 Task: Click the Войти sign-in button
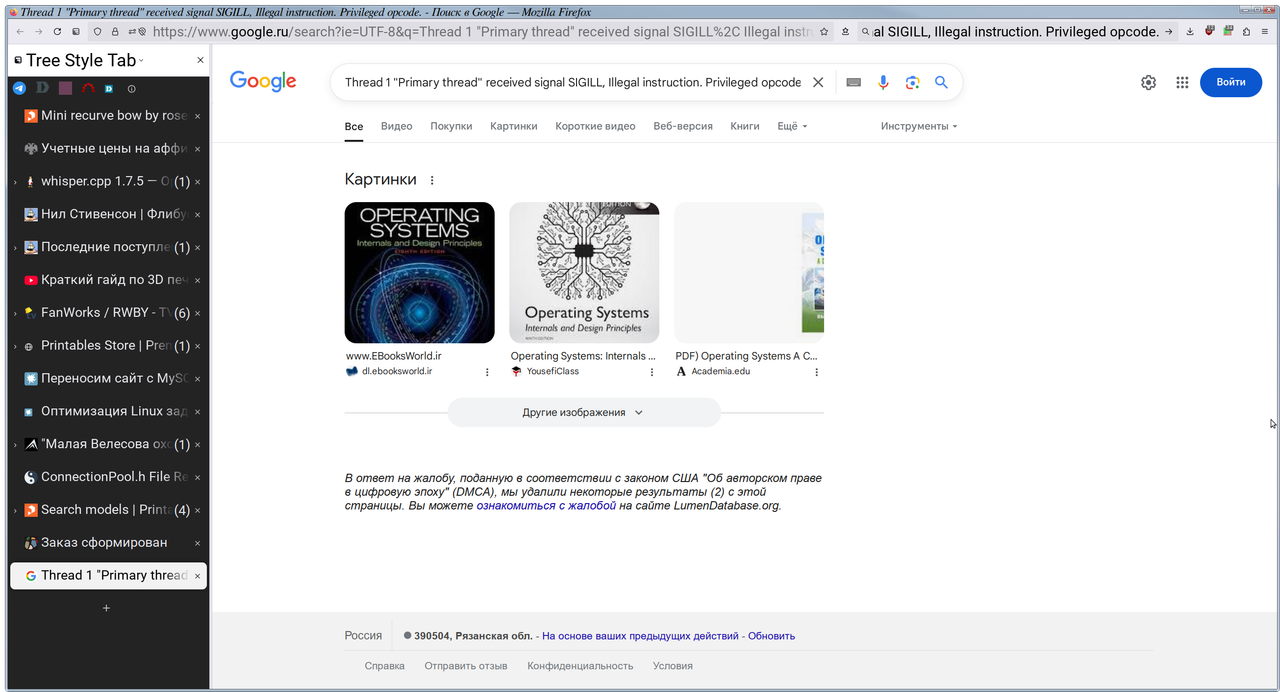[1231, 82]
